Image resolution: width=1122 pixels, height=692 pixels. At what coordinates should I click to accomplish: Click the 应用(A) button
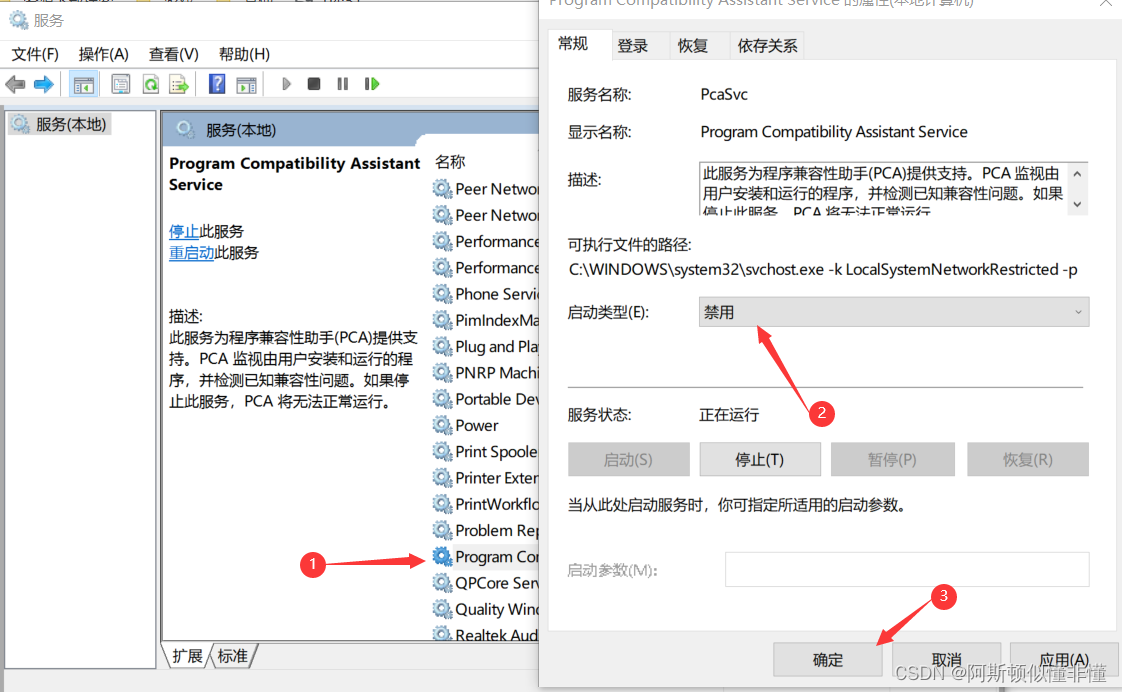pyautogui.click(x=1064, y=659)
